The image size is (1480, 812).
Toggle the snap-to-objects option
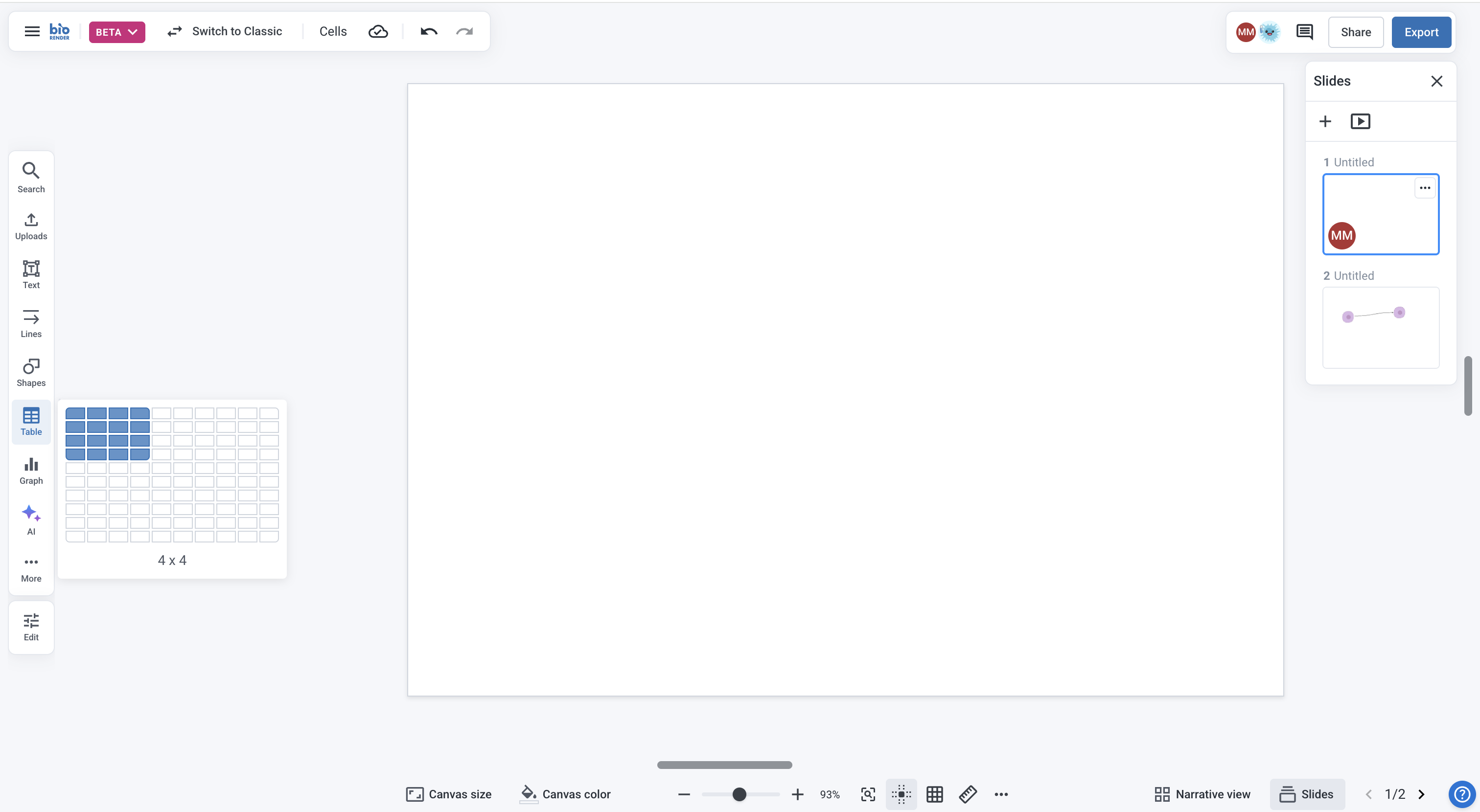(x=901, y=794)
